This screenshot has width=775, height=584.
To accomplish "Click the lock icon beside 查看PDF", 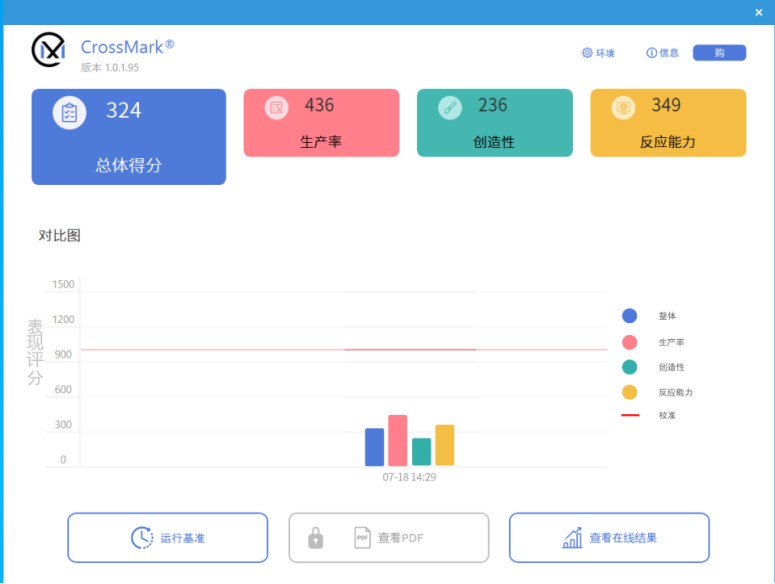I will (315, 538).
